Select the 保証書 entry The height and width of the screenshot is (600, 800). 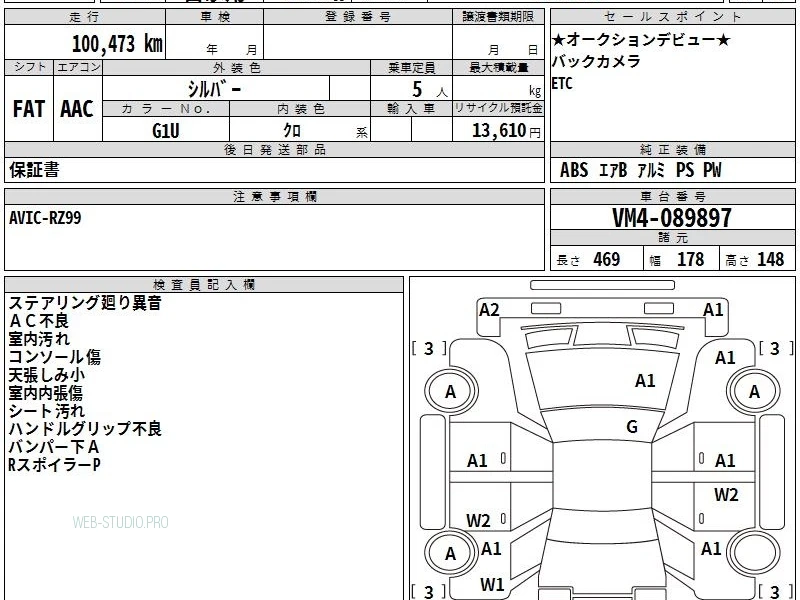(34, 170)
